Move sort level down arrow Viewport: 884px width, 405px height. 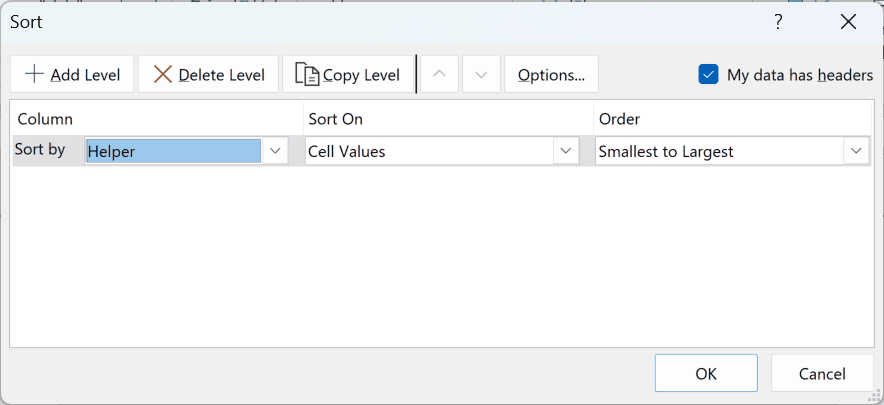click(481, 74)
